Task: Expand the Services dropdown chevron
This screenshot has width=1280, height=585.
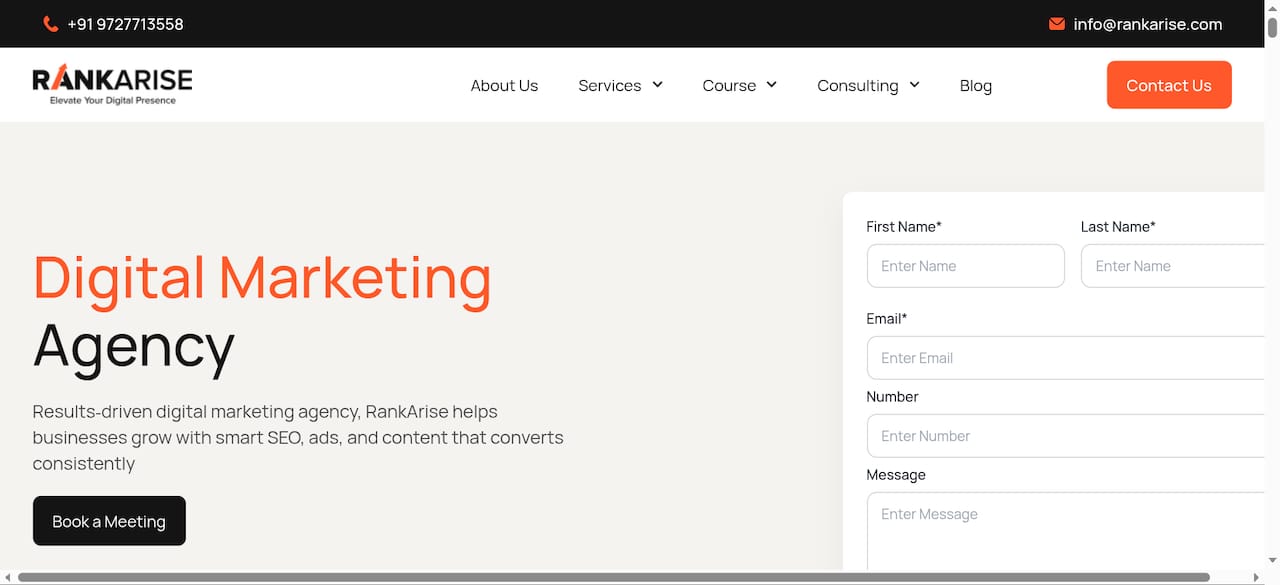Action: pos(657,85)
